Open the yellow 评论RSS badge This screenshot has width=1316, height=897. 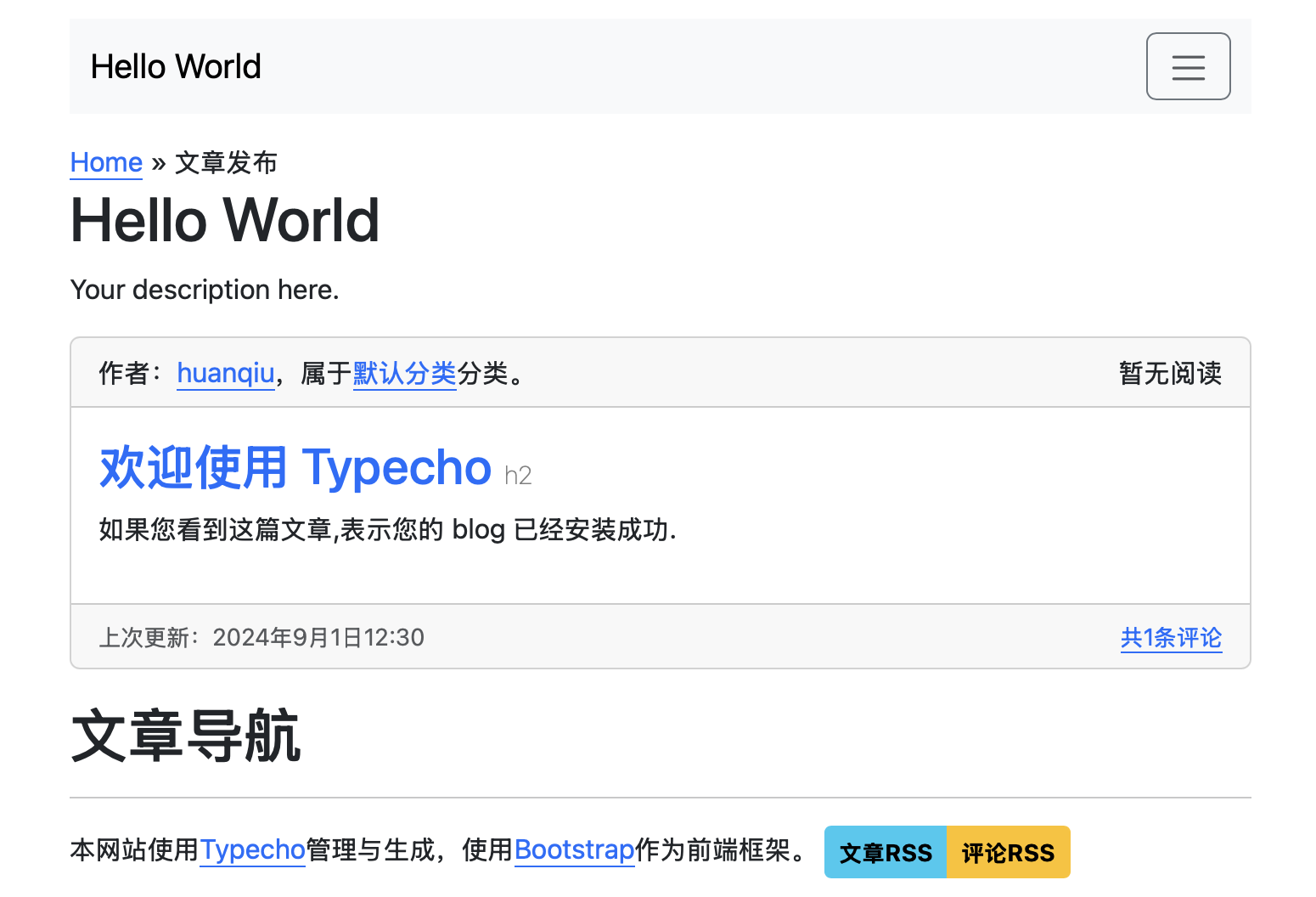pos(1008,852)
